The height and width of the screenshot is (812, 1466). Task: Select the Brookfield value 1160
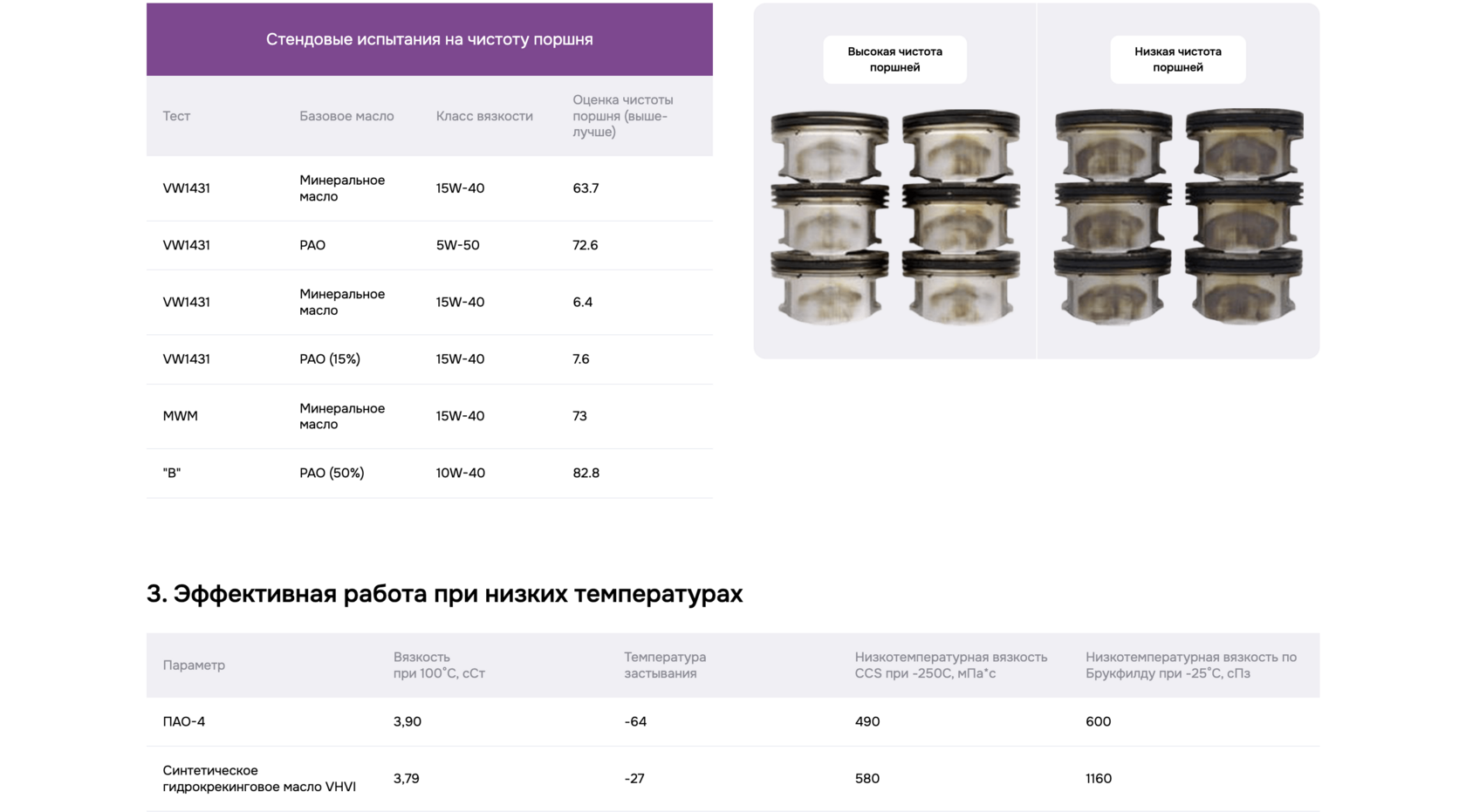pyautogui.click(x=1099, y=779)
